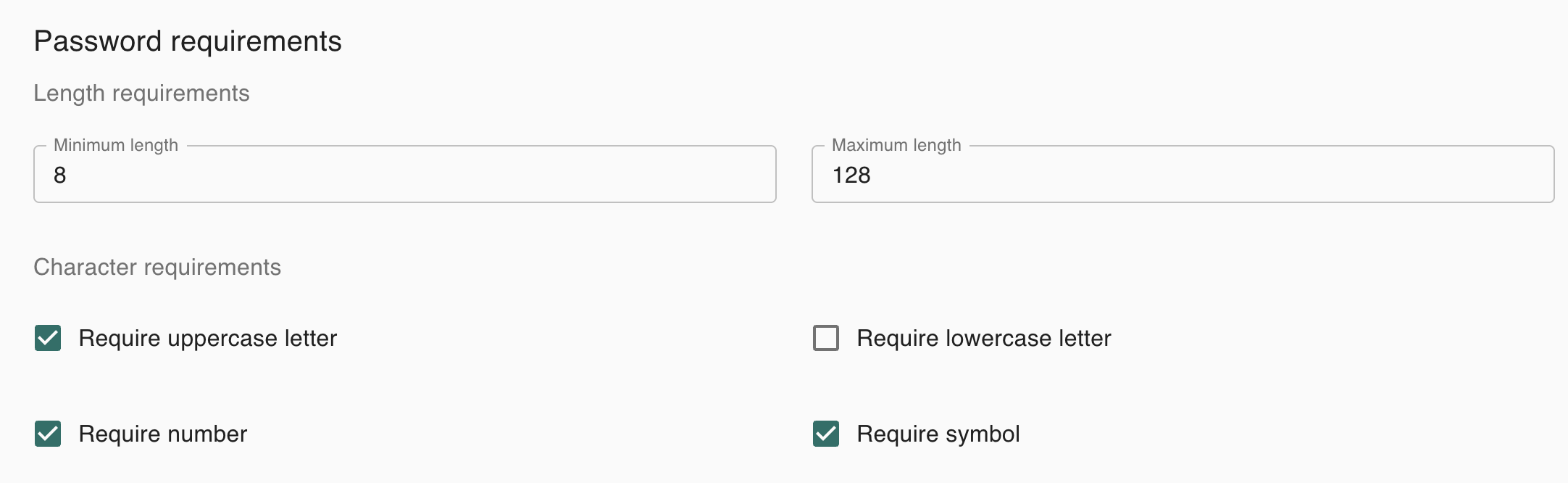Enable the Require lowercase letter checkbox

tap(826, 338)
